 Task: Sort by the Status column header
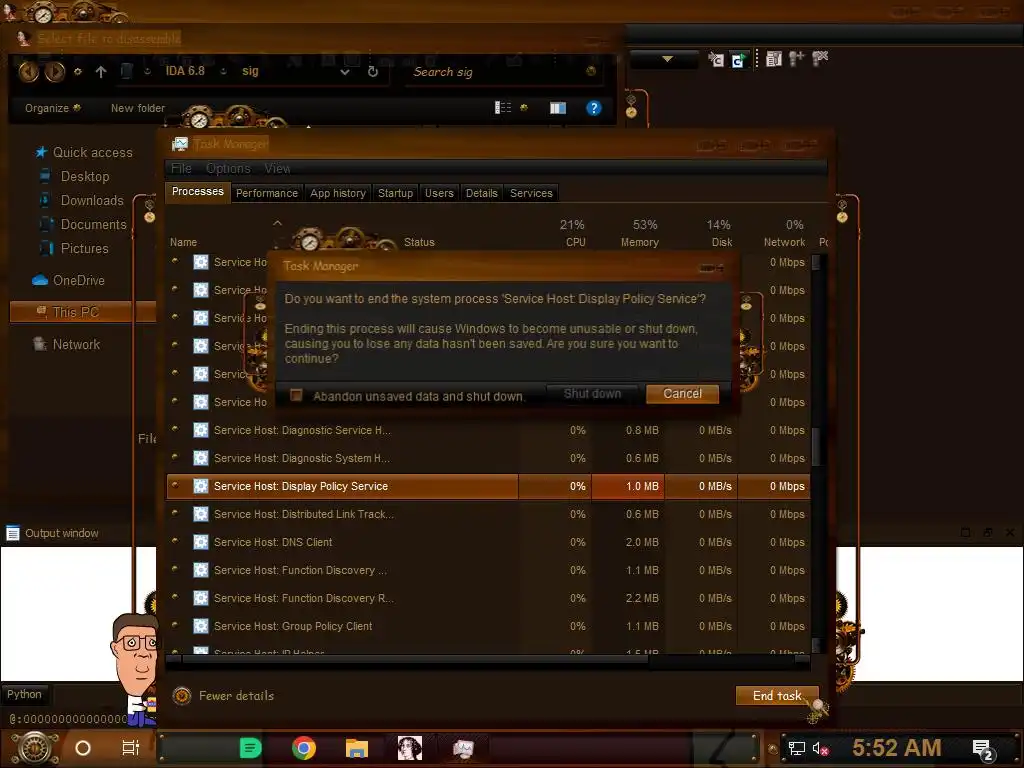click(419, 242)
